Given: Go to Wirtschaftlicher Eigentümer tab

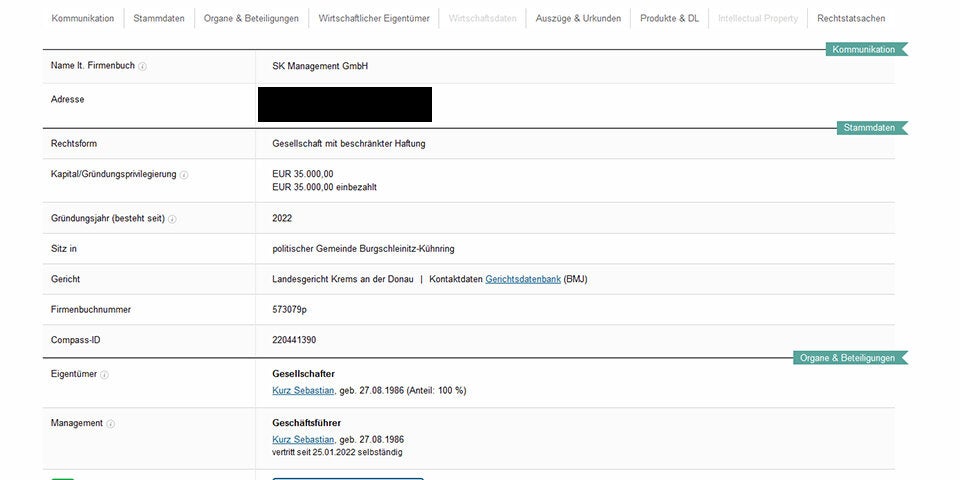Looking at the screenshot, I should point(373,18).
